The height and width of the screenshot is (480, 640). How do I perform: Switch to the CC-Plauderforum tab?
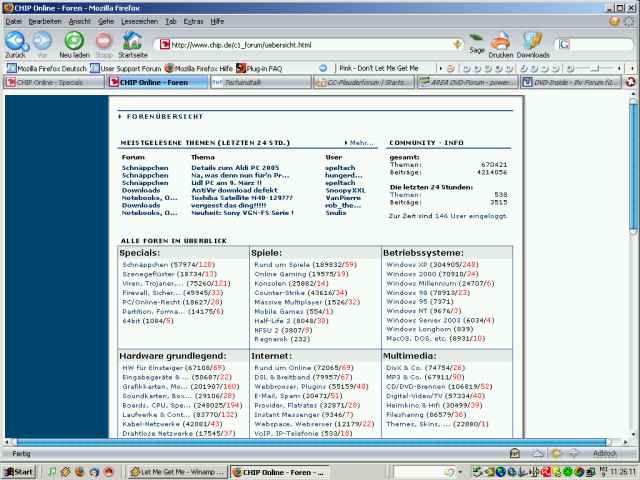364,82
